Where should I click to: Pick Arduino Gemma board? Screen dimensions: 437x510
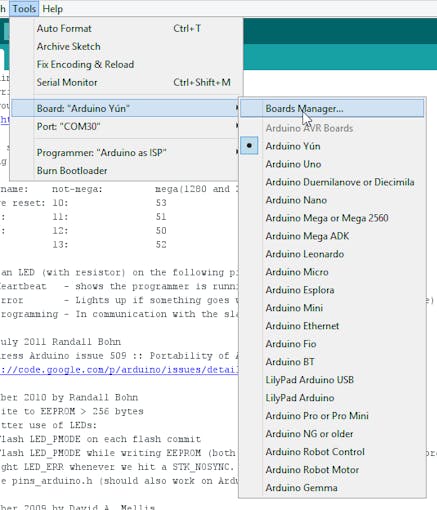click(x=332, y=488)
